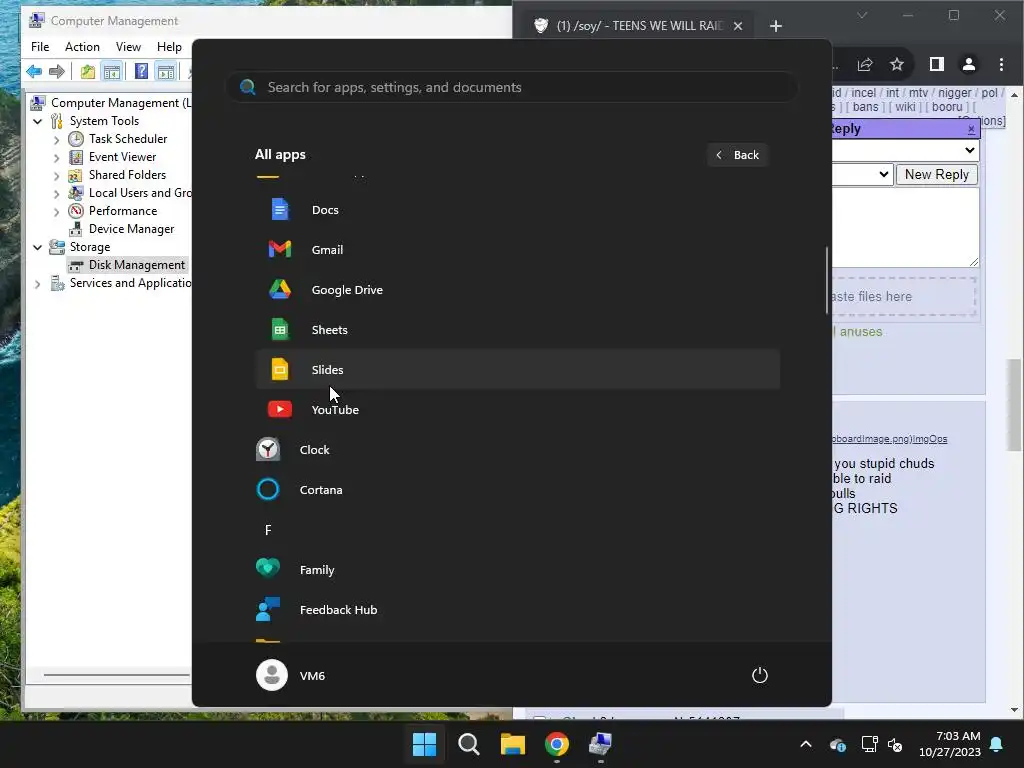Toggle Show/Hide Console Tree toolbar icon
1024x768 pixels.
point(112,71)
